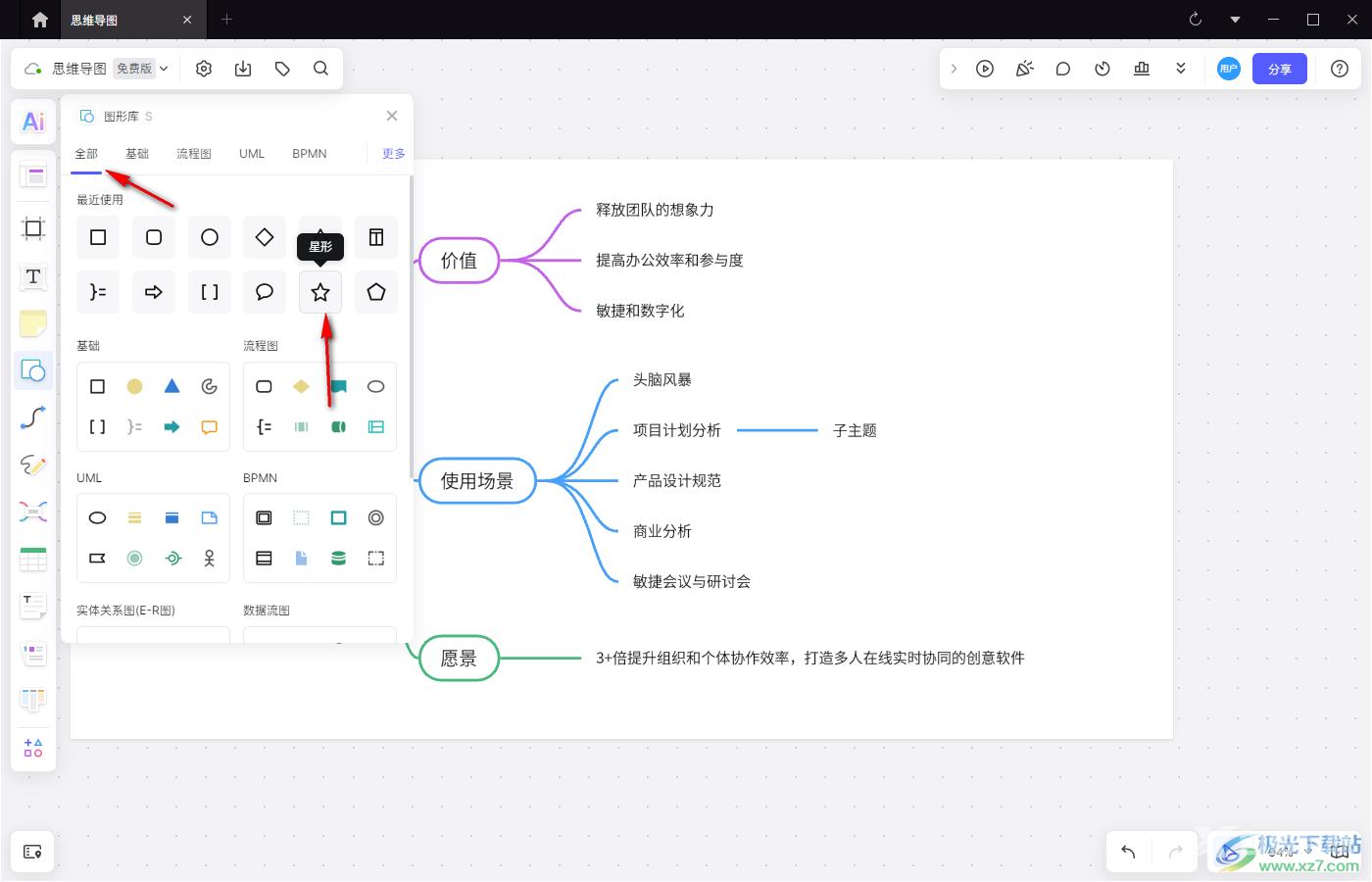
Task: Select the Frame tool in left sidebar
Action: [x=33, y=228]
